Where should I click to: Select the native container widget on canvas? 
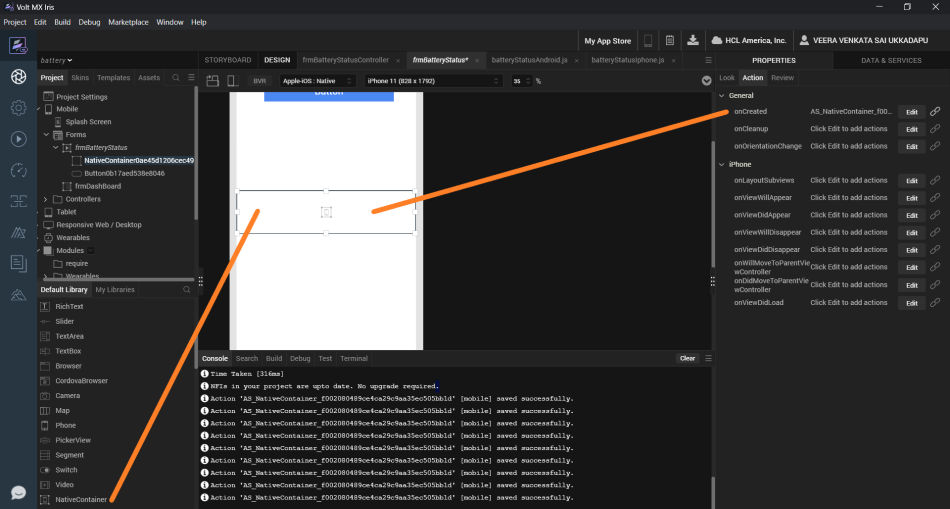pos(326,212)
